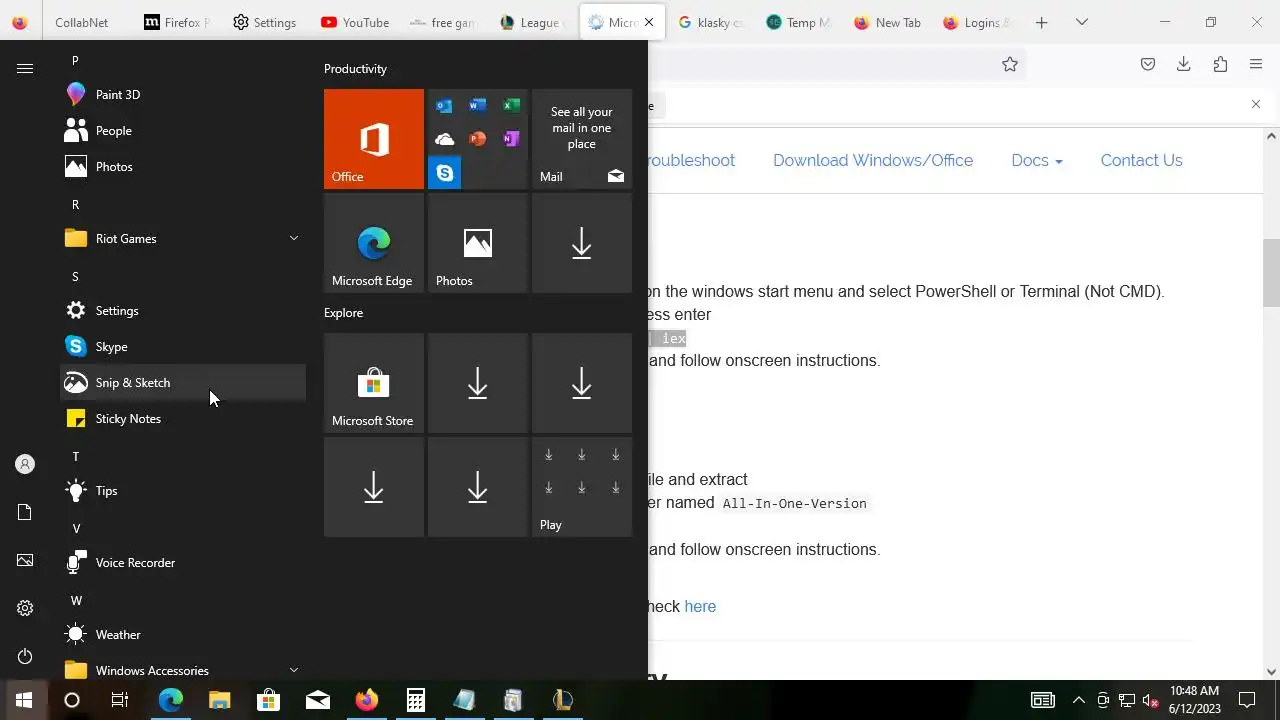Dismiss the browser notification bar
The width and height of the screenshot is (1280, 720).
(x=1256, y=104)
